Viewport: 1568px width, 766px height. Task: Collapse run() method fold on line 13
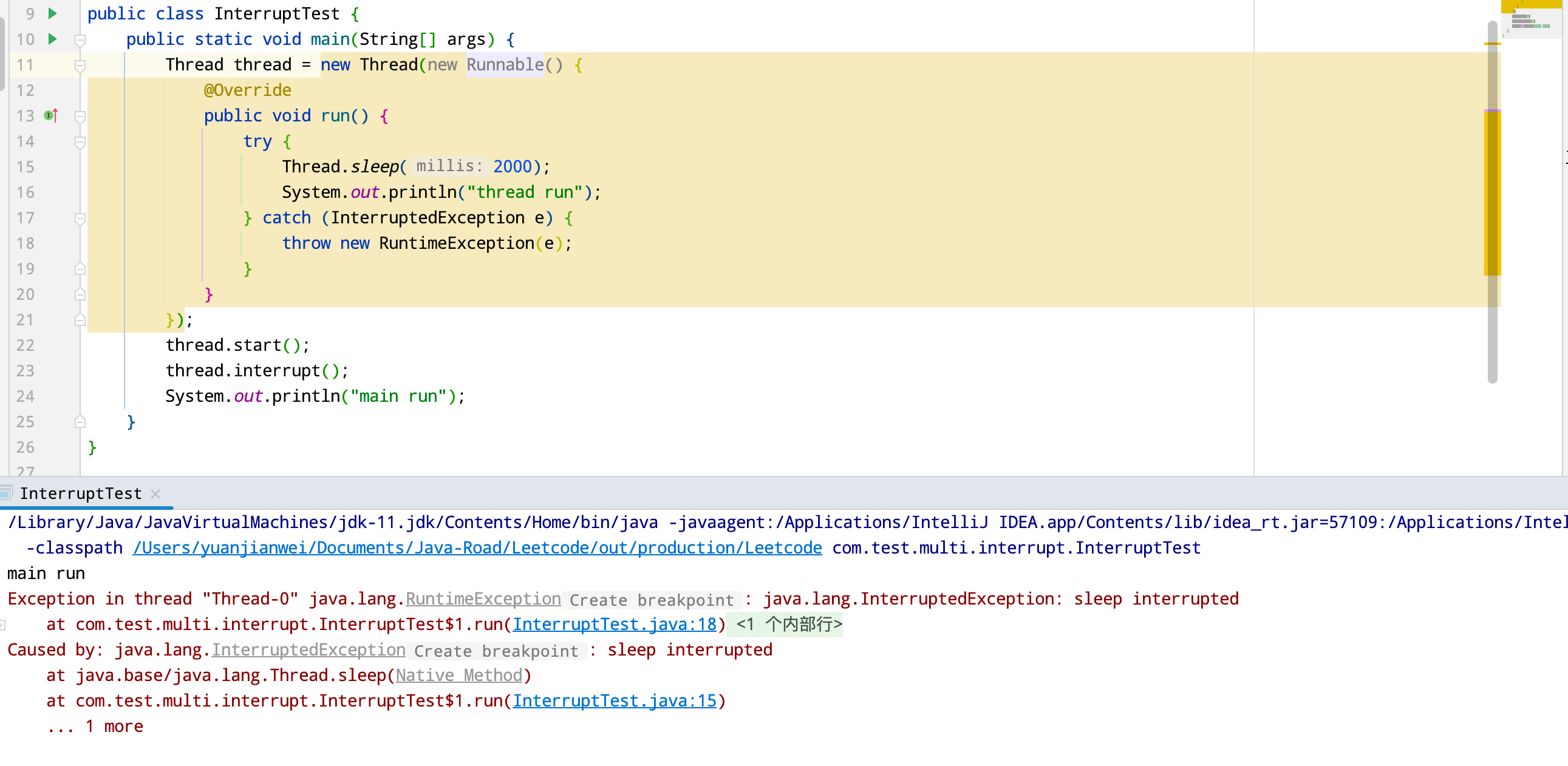(x=80, y=117)
